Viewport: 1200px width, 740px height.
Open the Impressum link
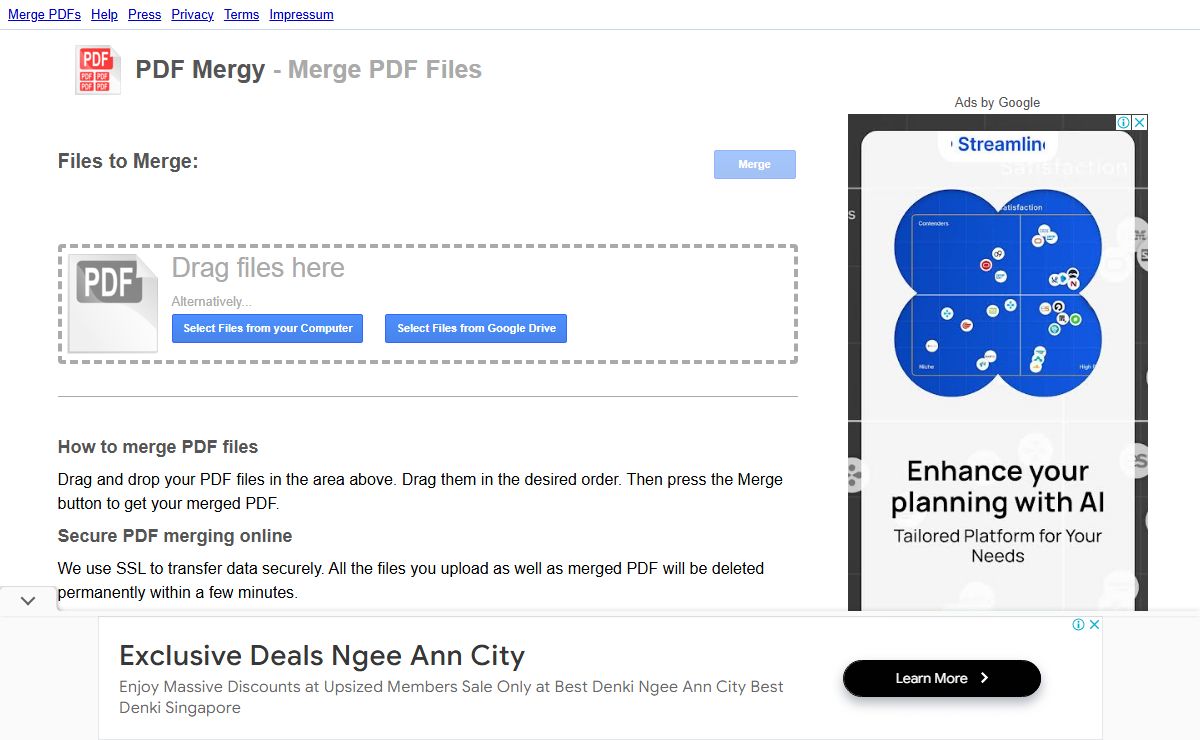(x=302, y=15)
